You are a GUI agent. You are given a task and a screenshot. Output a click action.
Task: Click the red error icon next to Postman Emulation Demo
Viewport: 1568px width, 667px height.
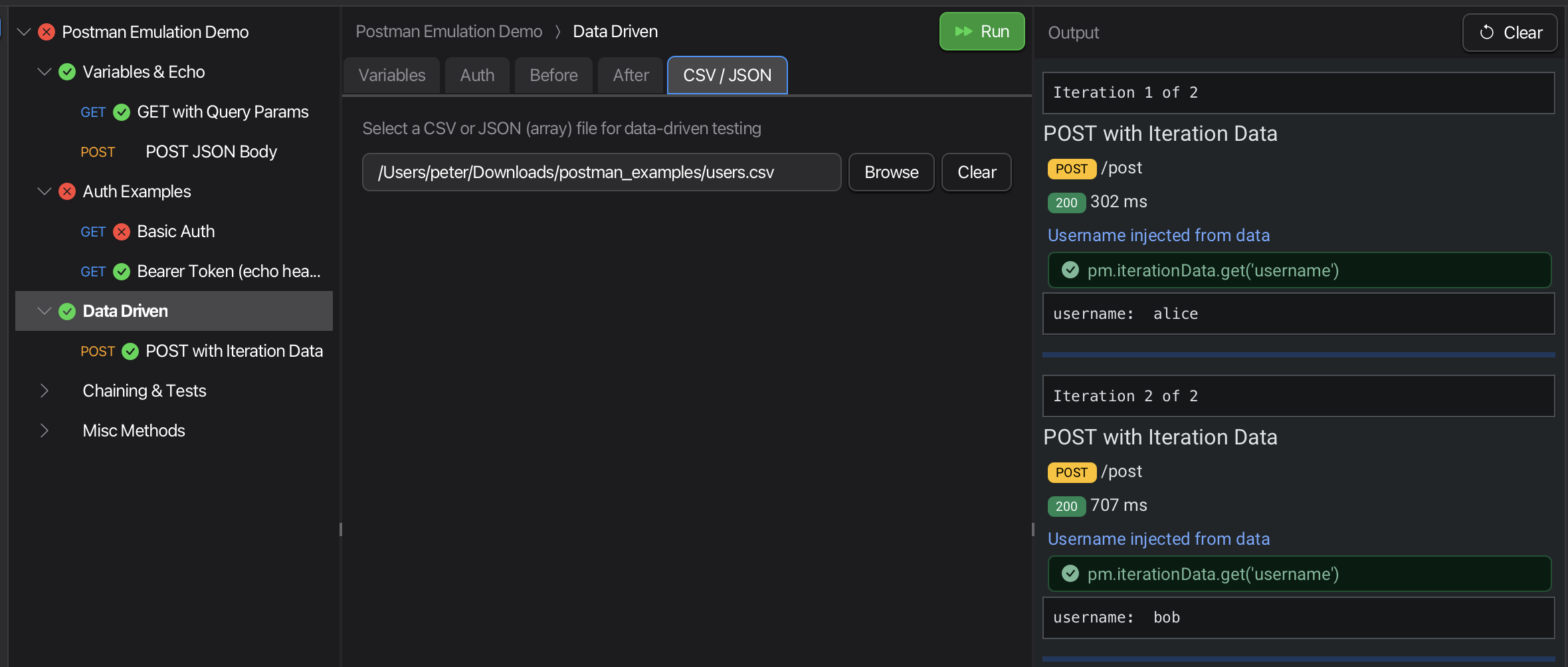click(46, 31)
